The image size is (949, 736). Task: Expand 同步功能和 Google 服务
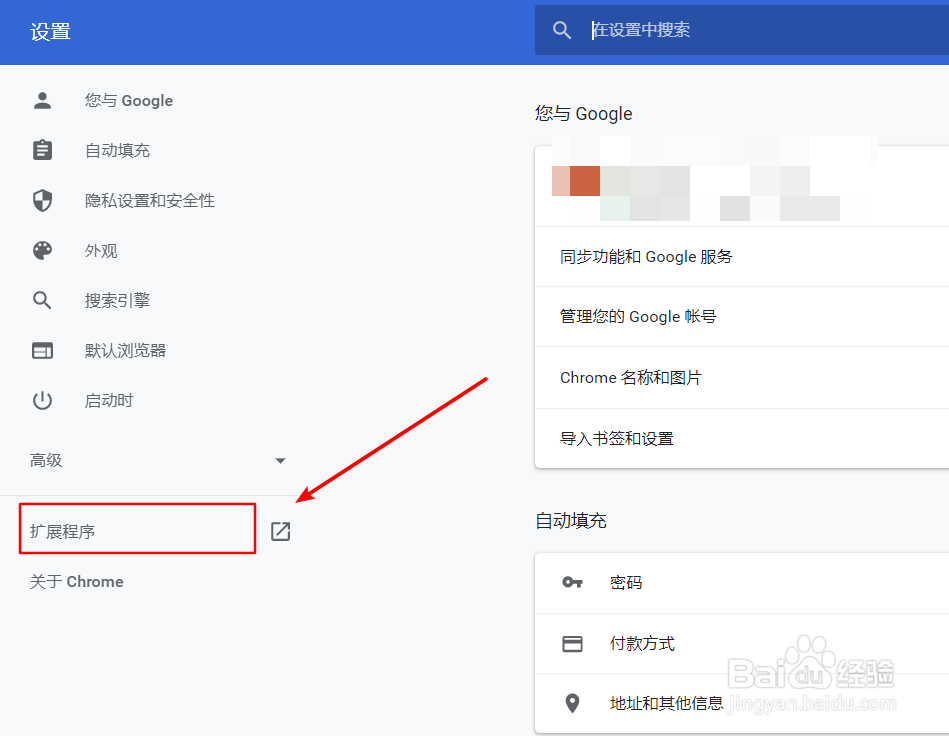click(645, 257)
